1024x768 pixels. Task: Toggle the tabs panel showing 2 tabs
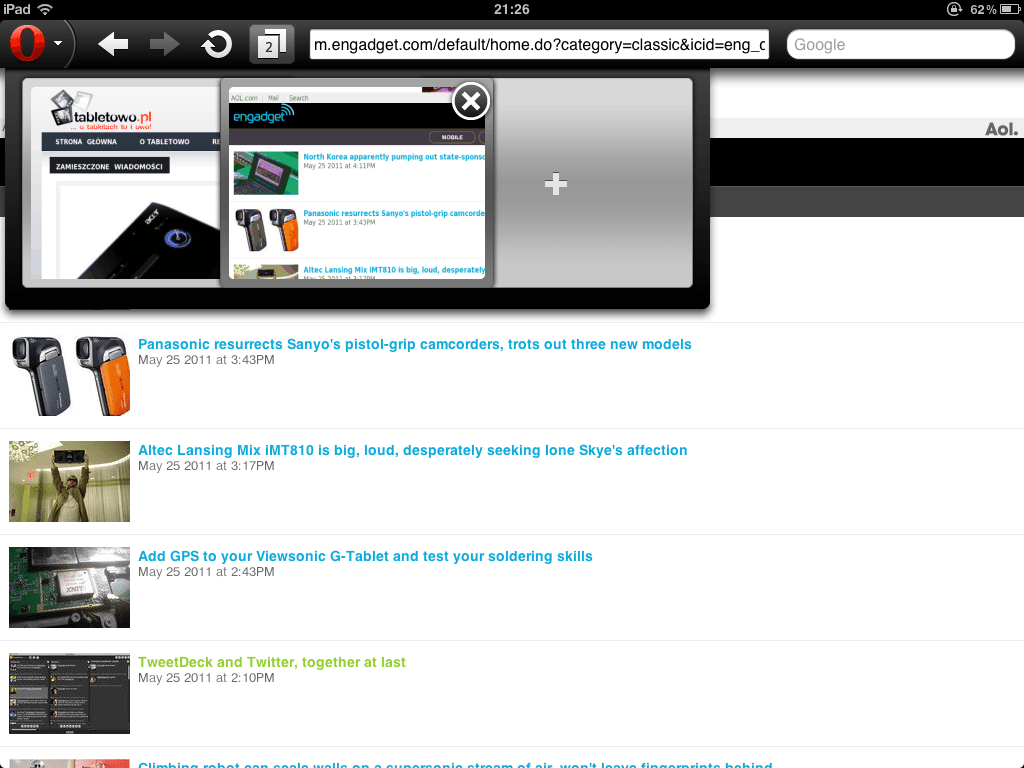[x=271, y=44]
